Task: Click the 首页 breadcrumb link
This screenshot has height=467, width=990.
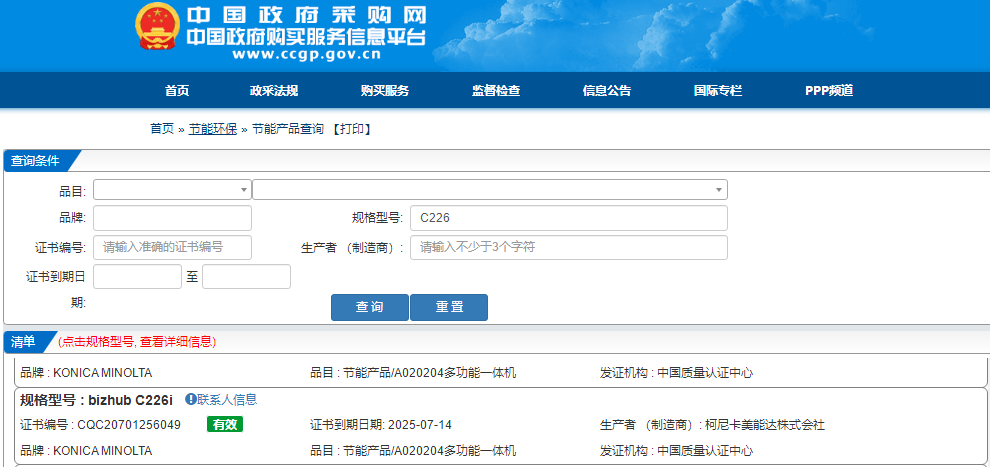Action: click(162, 129)
